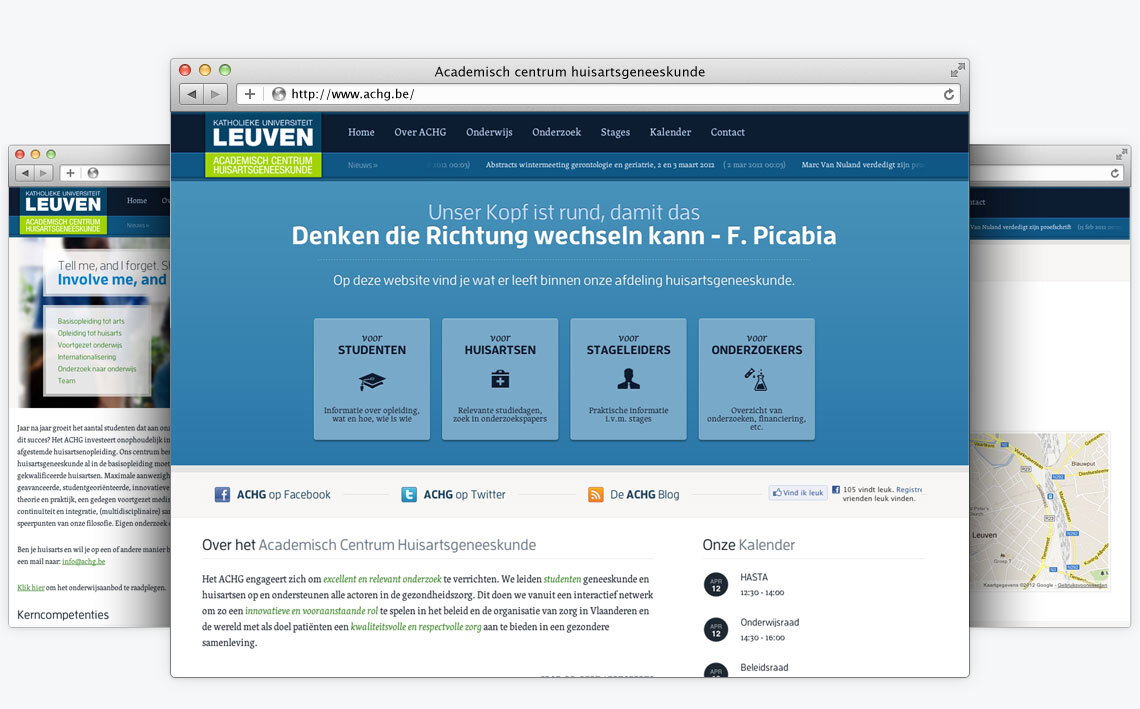Click the orange RSS blog icon

coord(595,494)
